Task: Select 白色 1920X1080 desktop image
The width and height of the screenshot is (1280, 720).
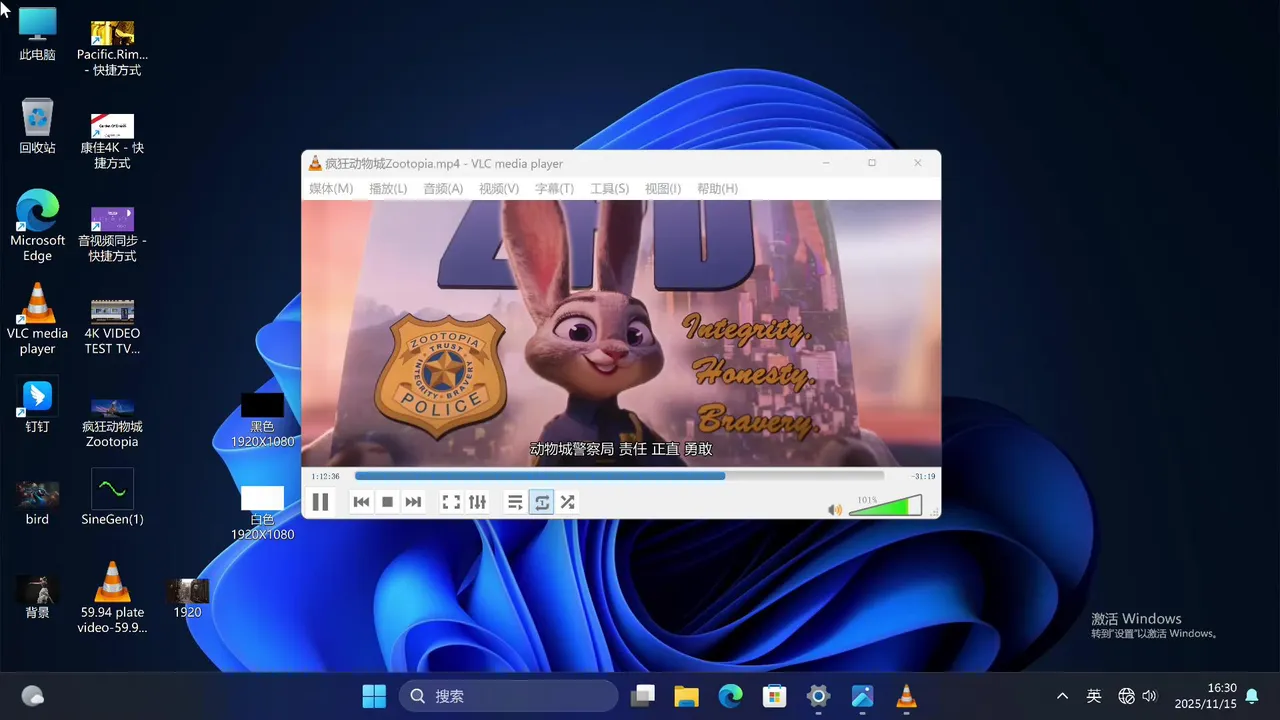Action: pos(262,513)
